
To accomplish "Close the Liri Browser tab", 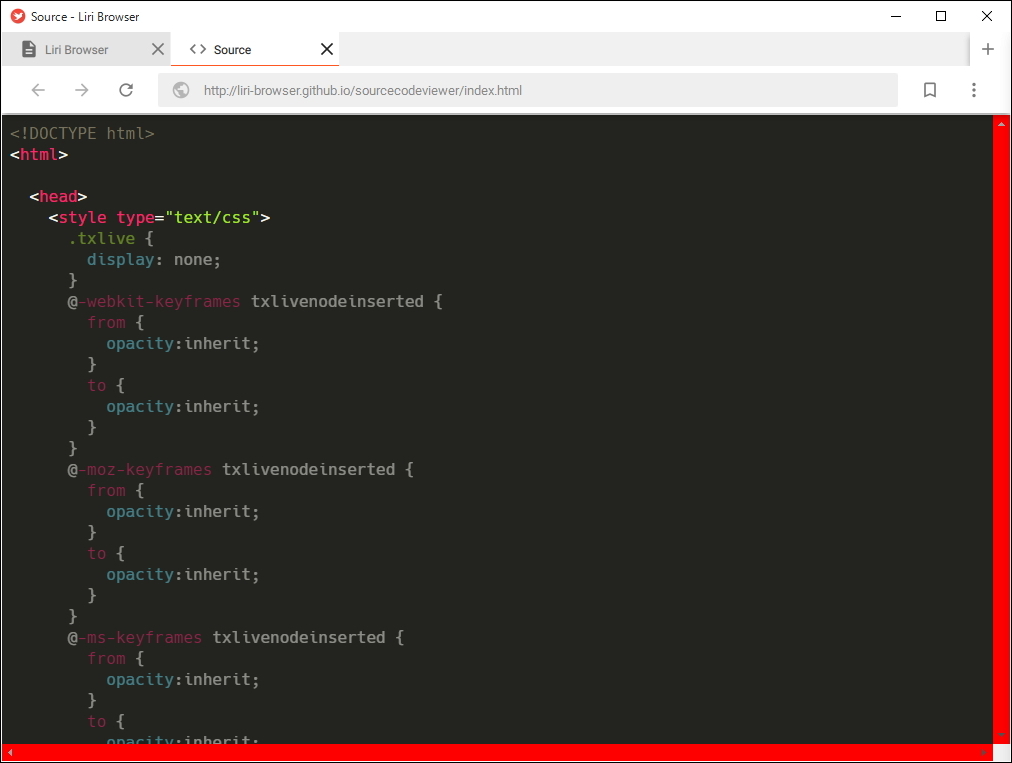I will pos(157,49).
